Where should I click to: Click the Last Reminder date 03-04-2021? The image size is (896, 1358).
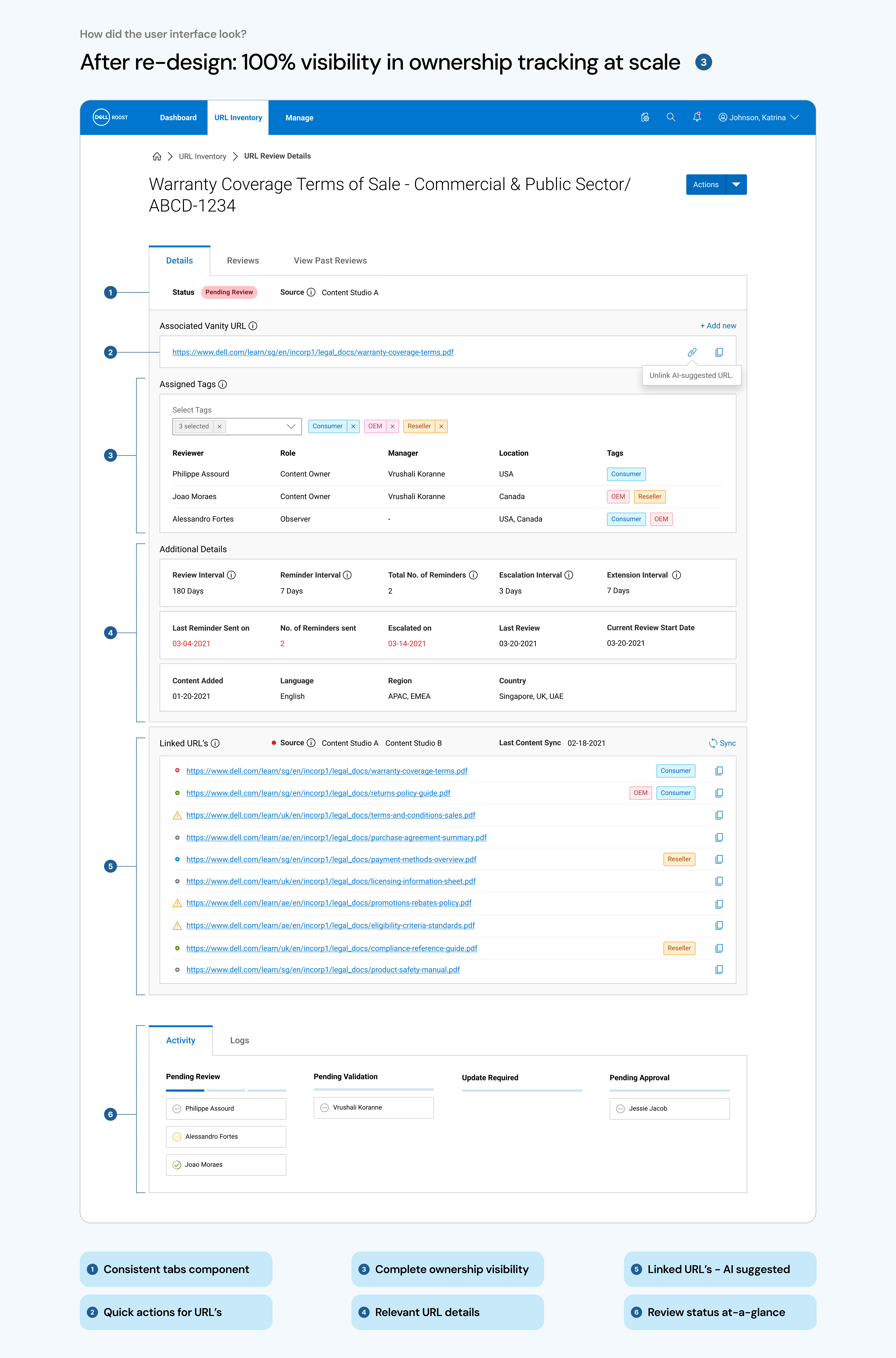coord(191,644)
